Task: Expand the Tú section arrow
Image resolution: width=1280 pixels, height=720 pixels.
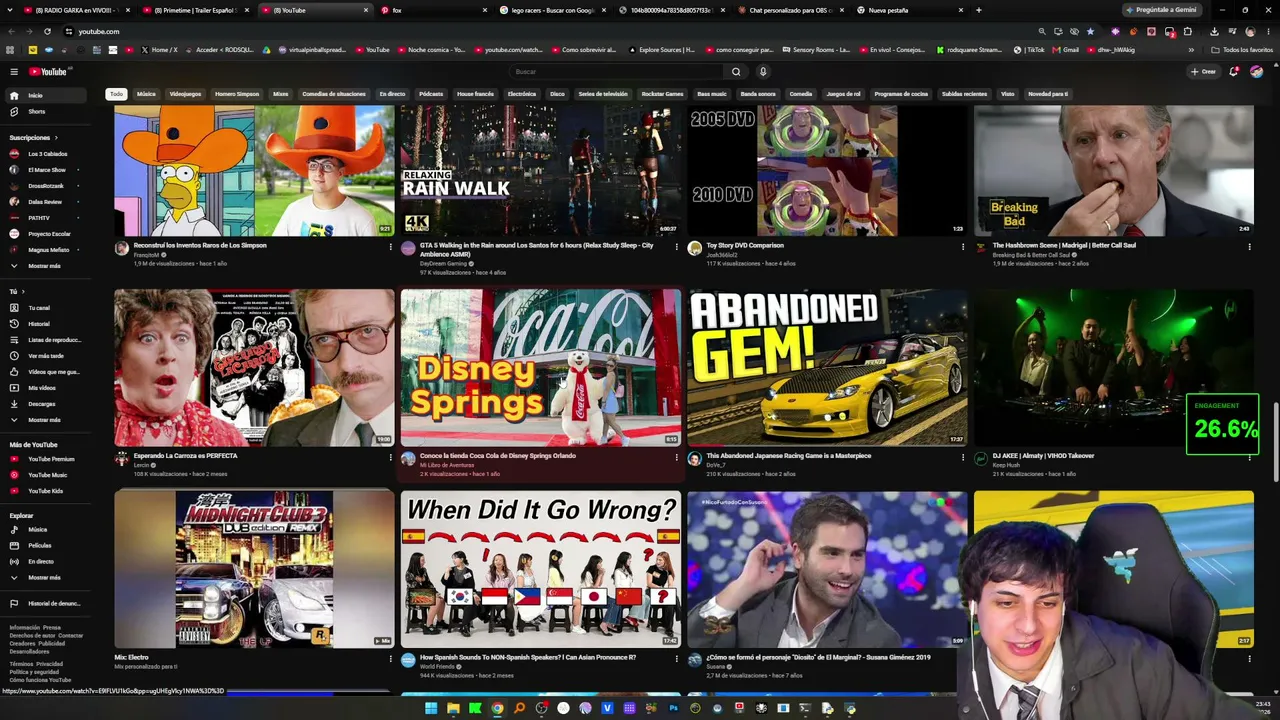Action: (x=22, y=292)
